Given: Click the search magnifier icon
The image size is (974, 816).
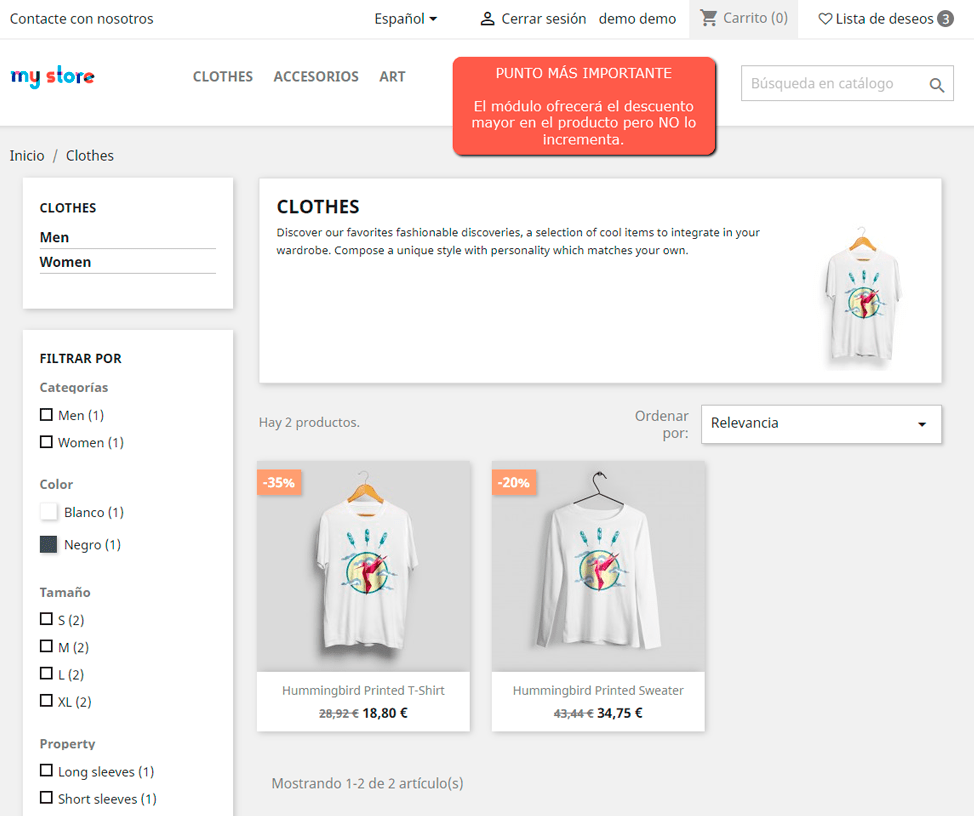Looking at the screenshot, I should [x=936, y=85].
